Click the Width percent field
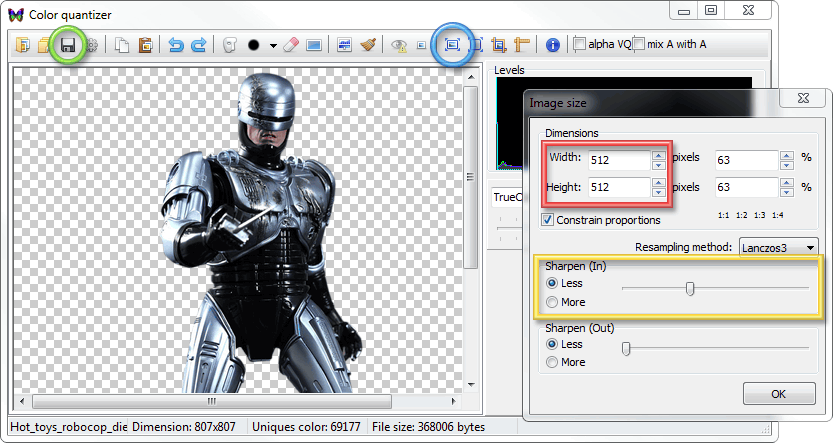The height and width of the screenshot is (443, 833). tap(746, 160)
